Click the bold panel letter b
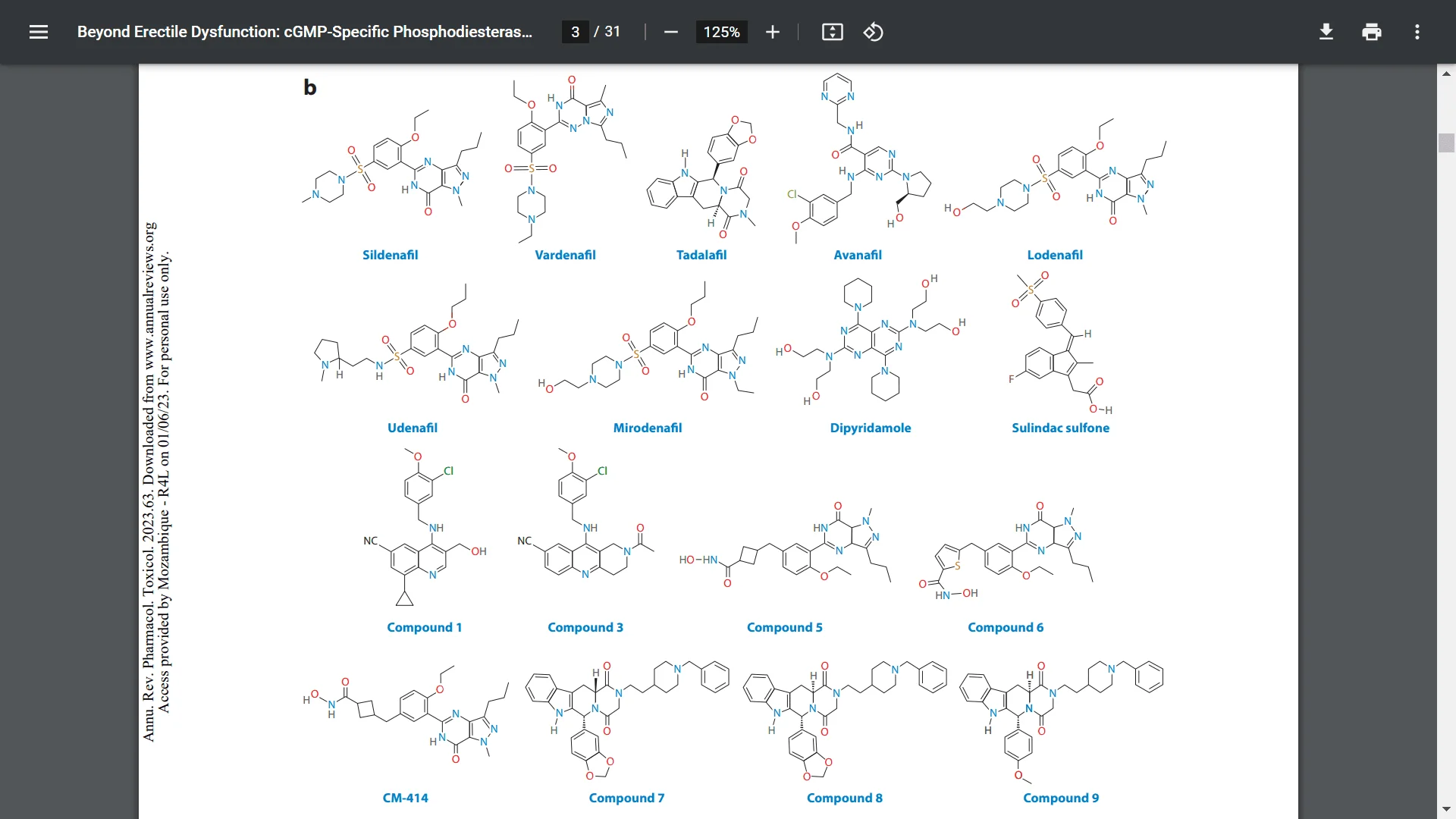Image resolution: width=1456 pixels, height=819 pixels. (x=309, y=87)
